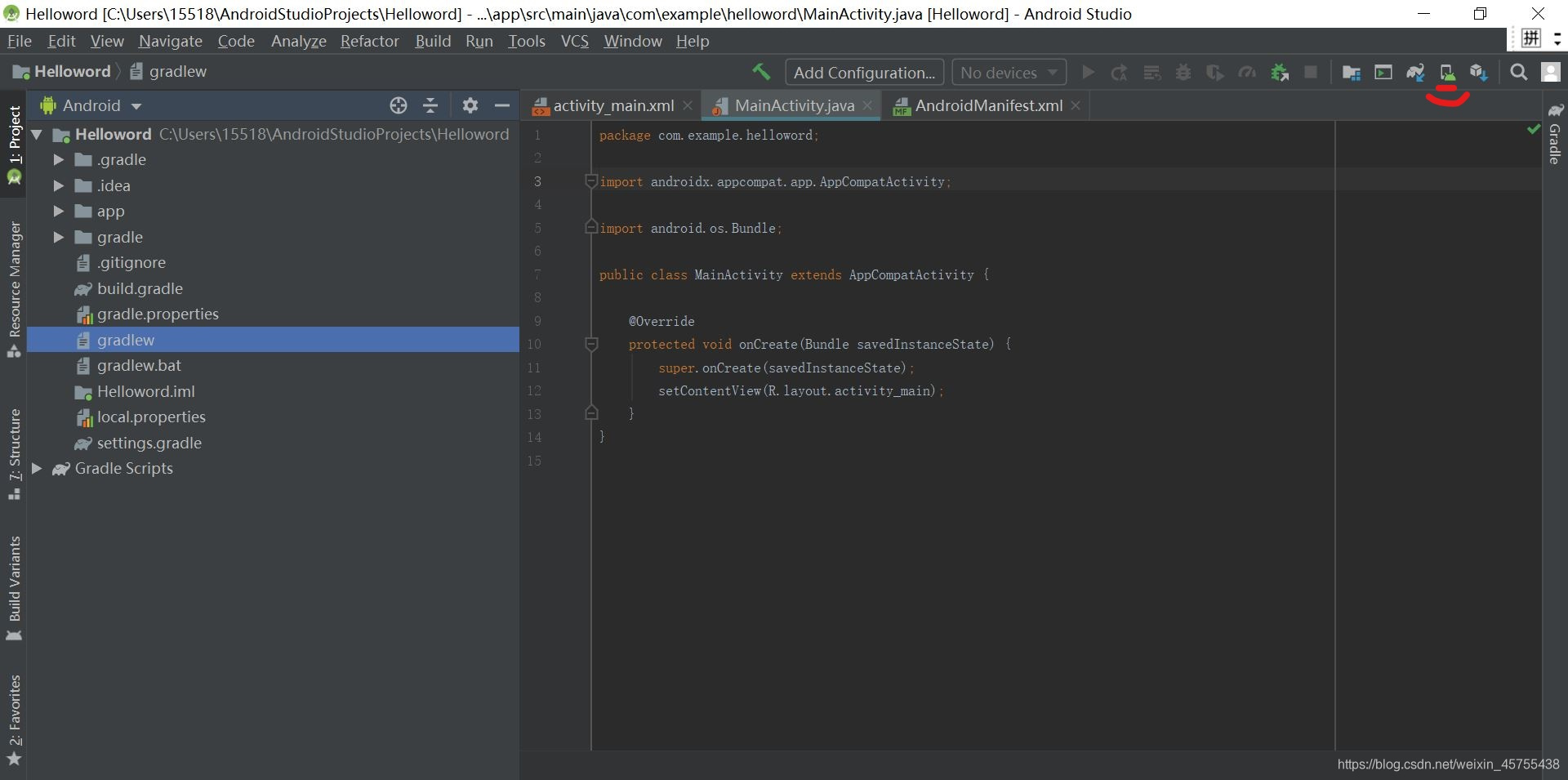Open the Refactor menu

point(370,41)
